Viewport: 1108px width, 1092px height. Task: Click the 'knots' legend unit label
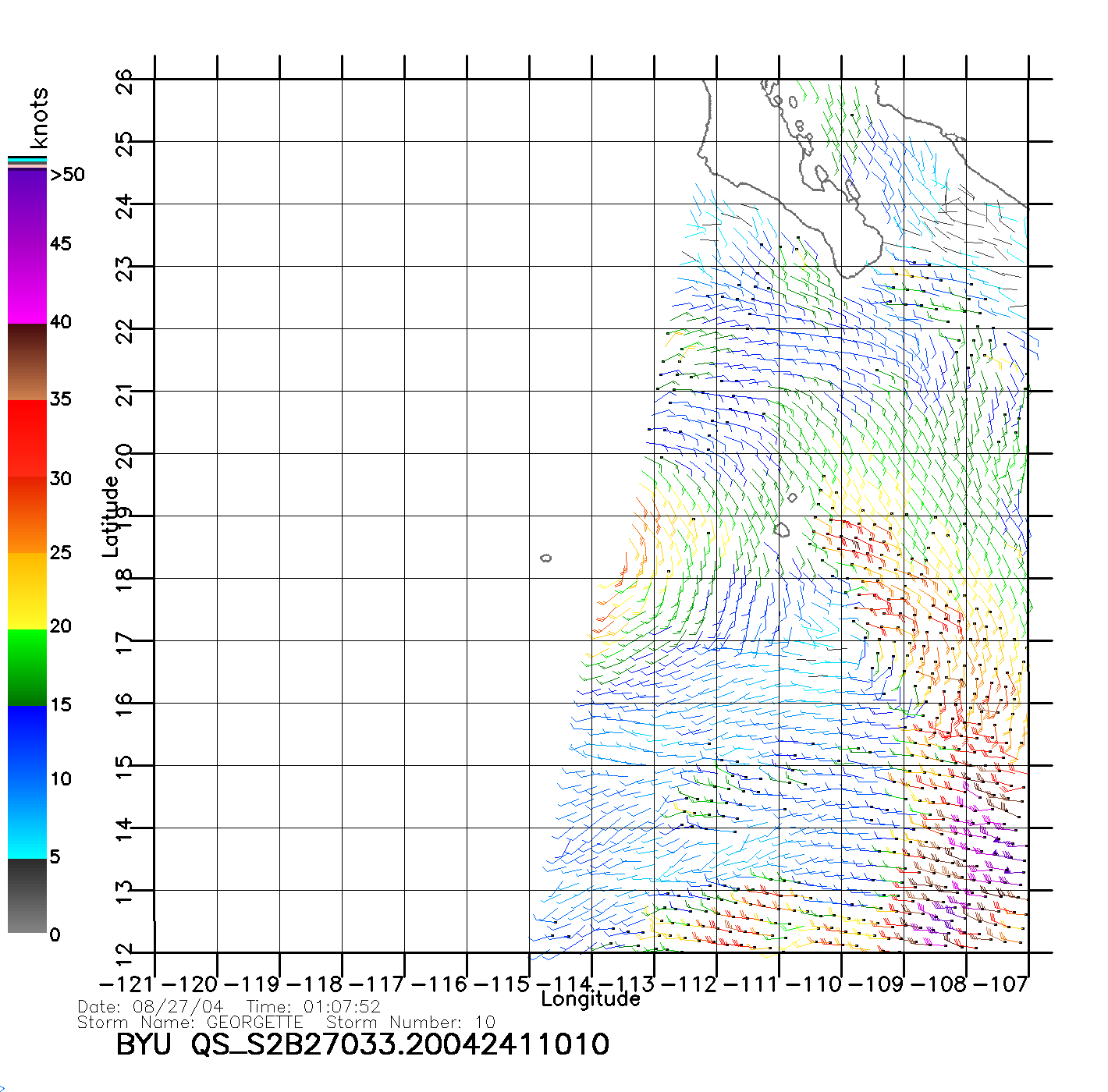coord(38,117)
